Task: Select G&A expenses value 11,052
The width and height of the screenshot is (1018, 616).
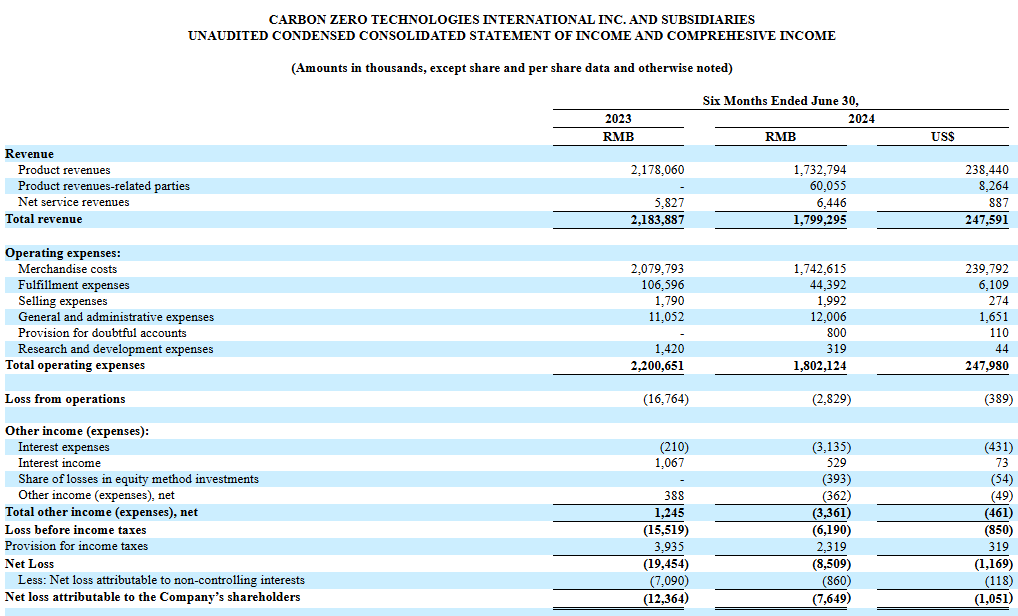Action: point(666,317)
